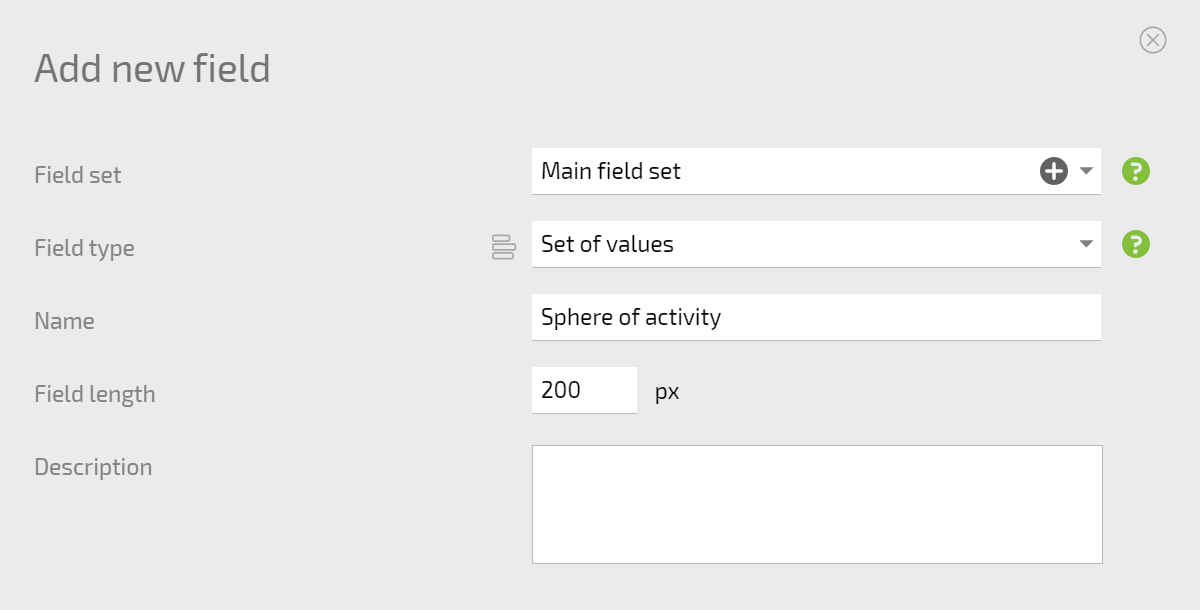
Task: Open help for the Field type option
Action: 1136,244
